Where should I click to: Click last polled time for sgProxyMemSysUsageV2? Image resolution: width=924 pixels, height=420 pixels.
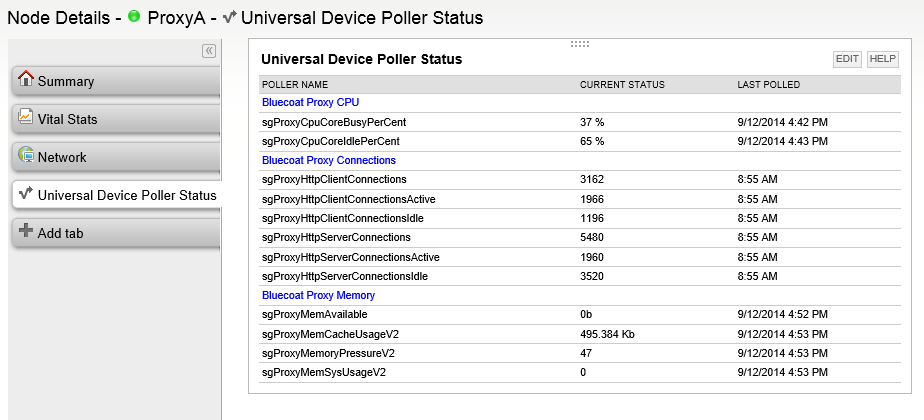pyautogui.click(x=783, y=372)
